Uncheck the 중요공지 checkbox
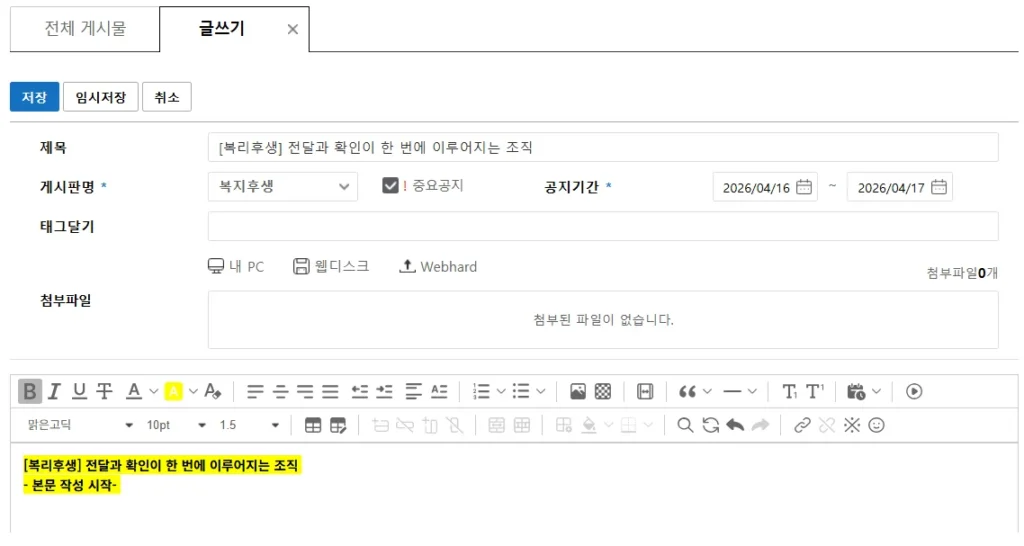1024x546 pixels. point(391,186)
